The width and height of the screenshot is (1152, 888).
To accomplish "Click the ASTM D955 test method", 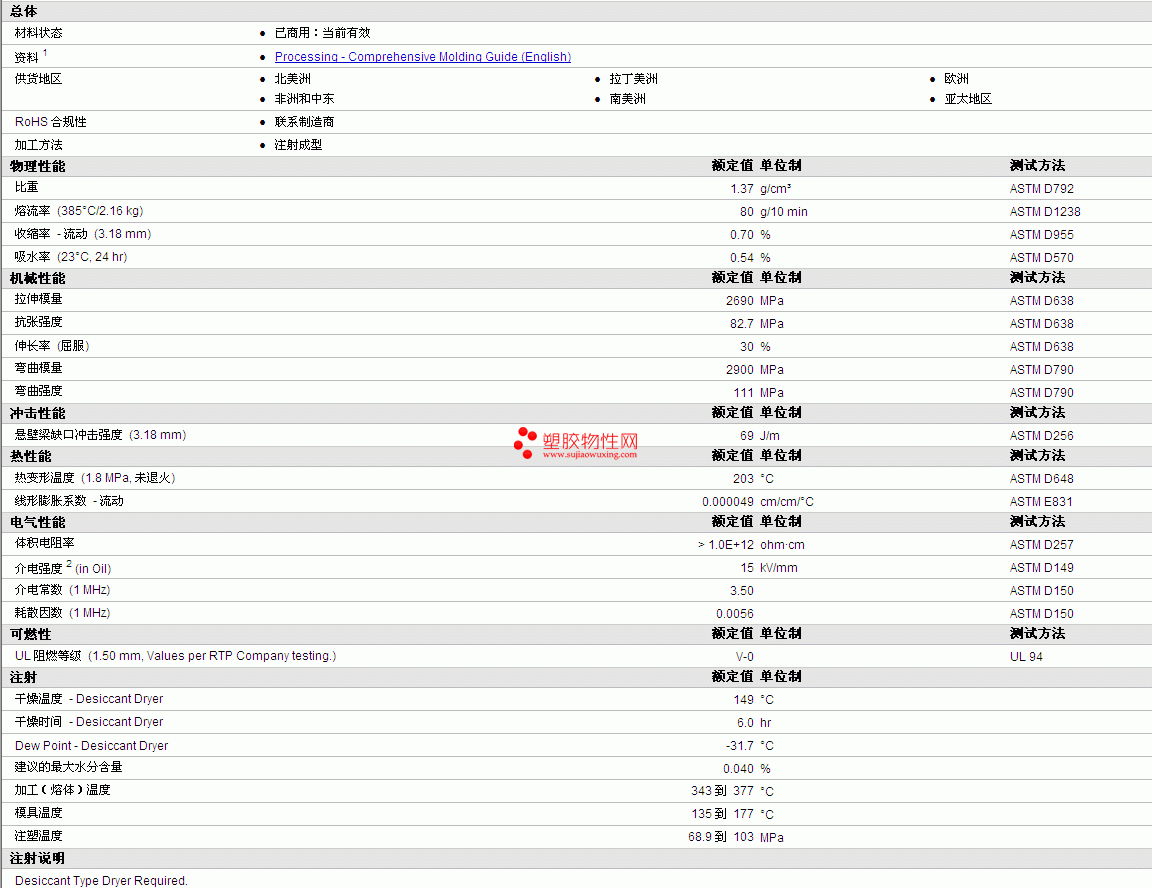I will point(1041,235).
